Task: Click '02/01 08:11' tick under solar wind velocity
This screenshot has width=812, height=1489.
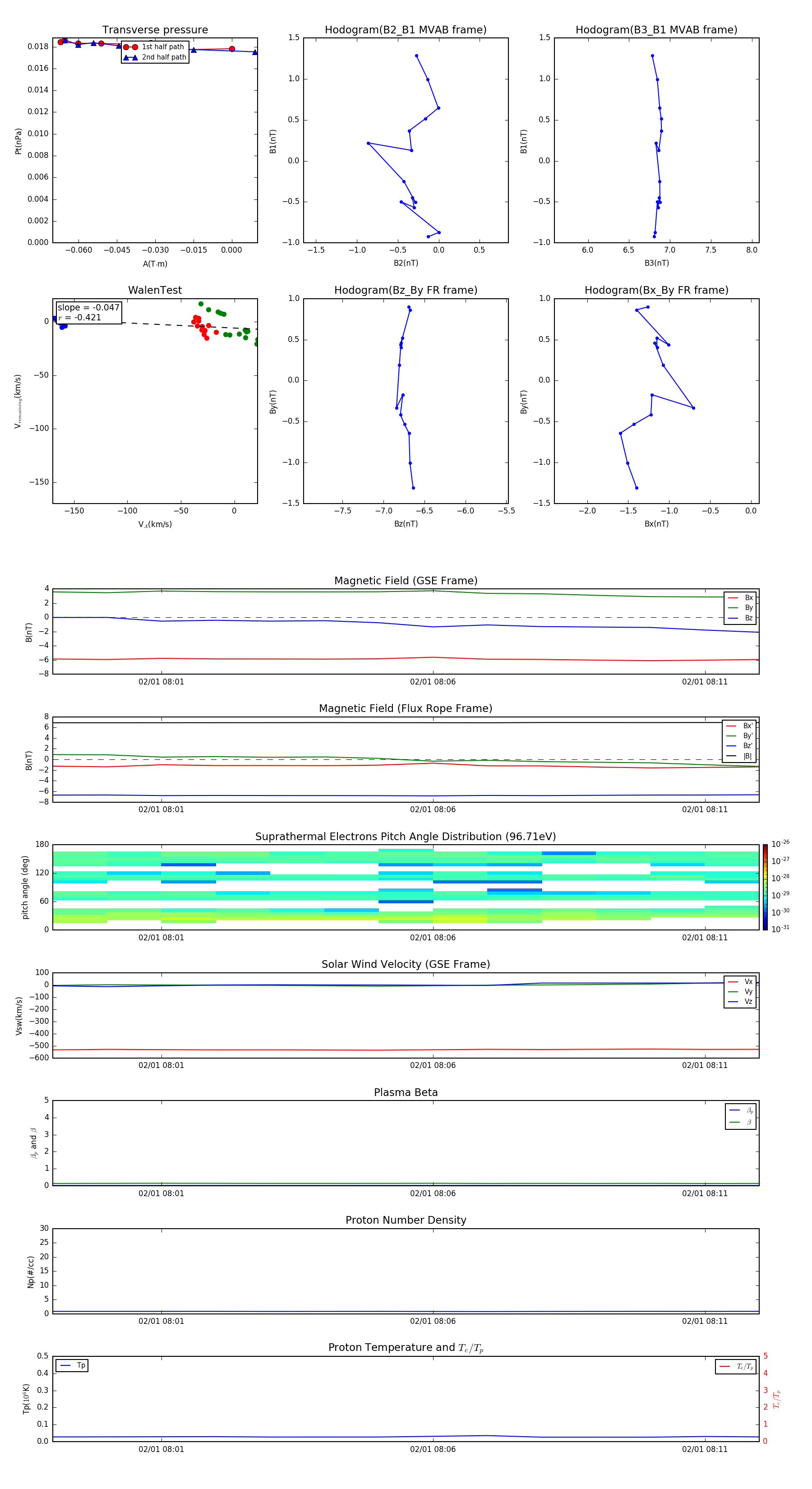Action: pos(705,1065)
